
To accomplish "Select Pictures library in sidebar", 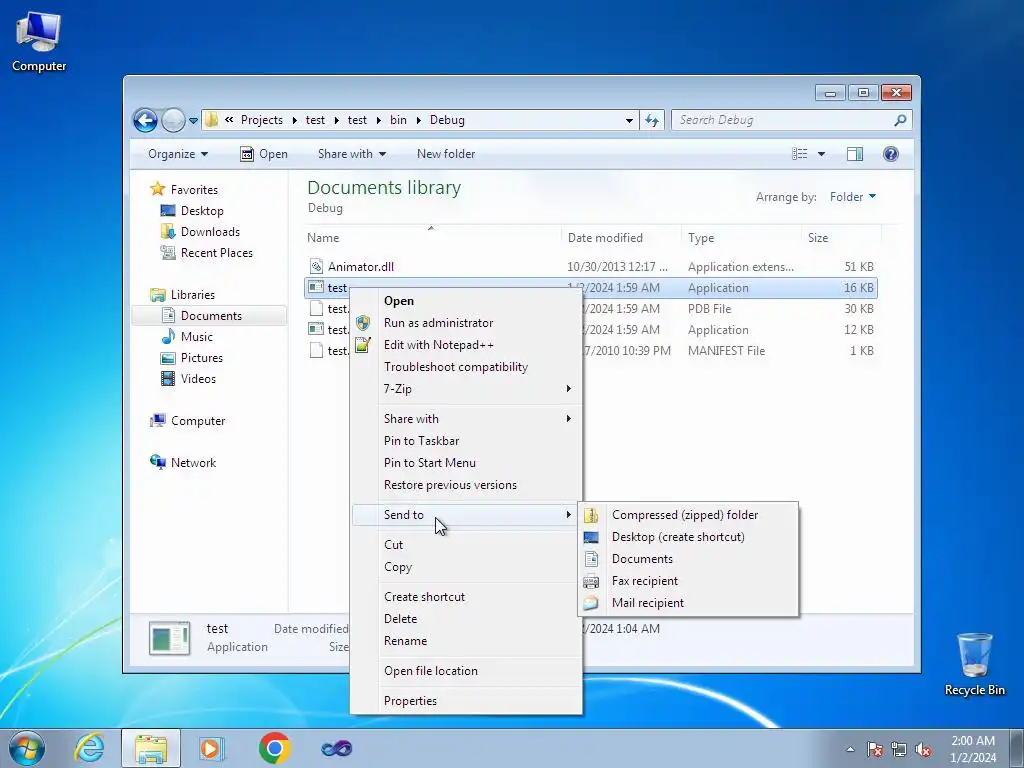I will [201, 358].
